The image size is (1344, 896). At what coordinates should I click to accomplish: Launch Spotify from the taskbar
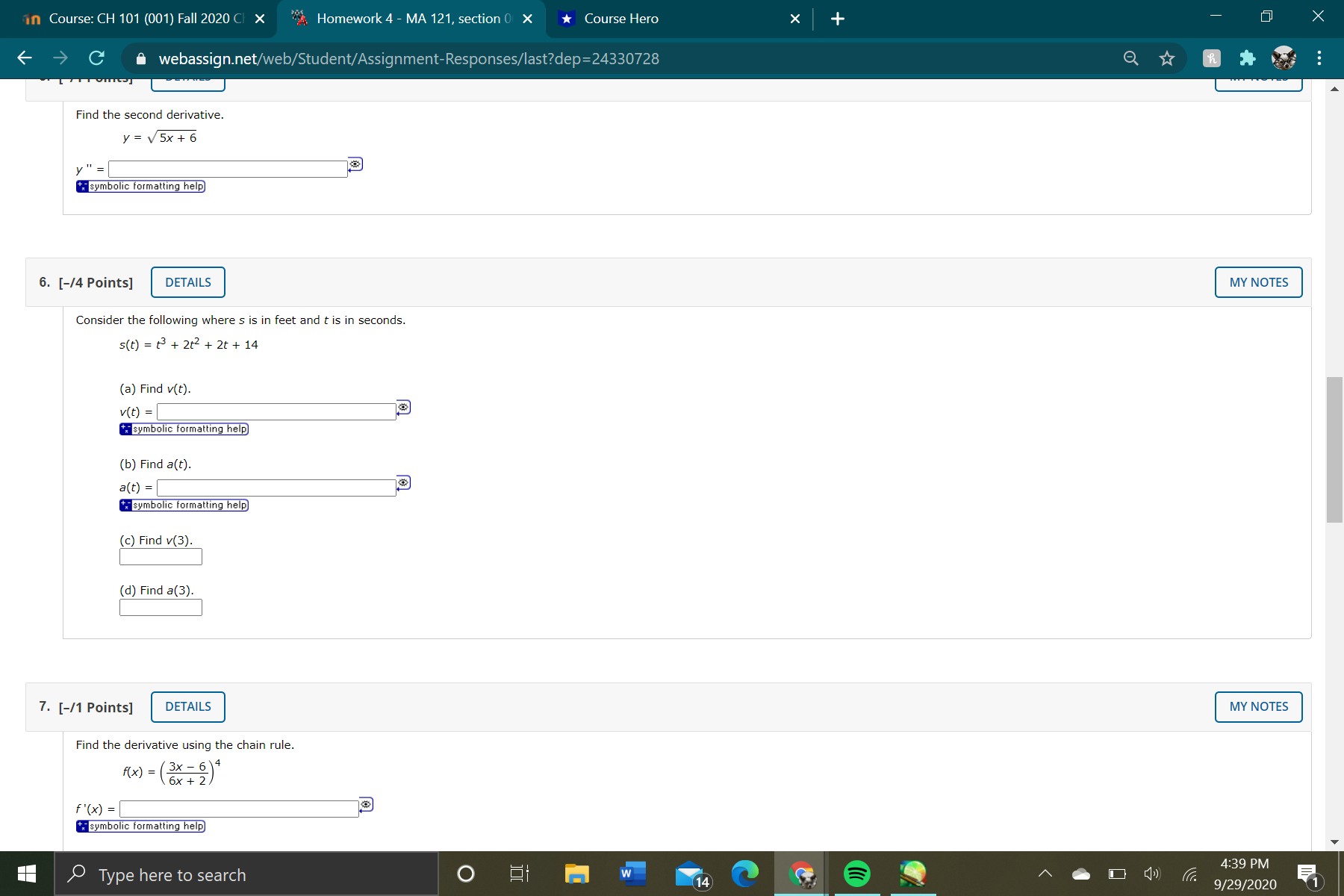pyautogui.click(x=856, y=874)
